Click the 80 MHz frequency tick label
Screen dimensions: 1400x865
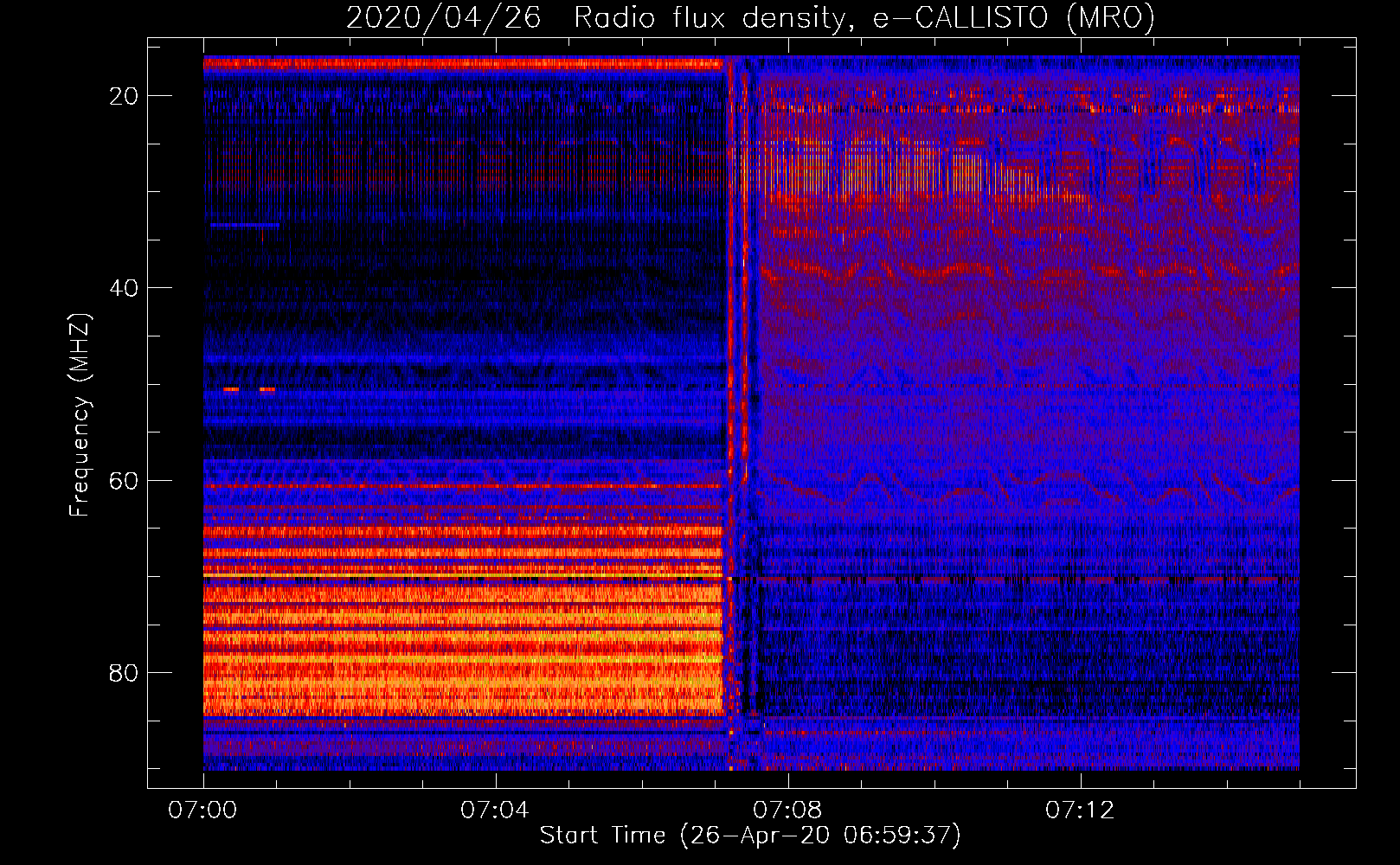click(x=125, y=672)
